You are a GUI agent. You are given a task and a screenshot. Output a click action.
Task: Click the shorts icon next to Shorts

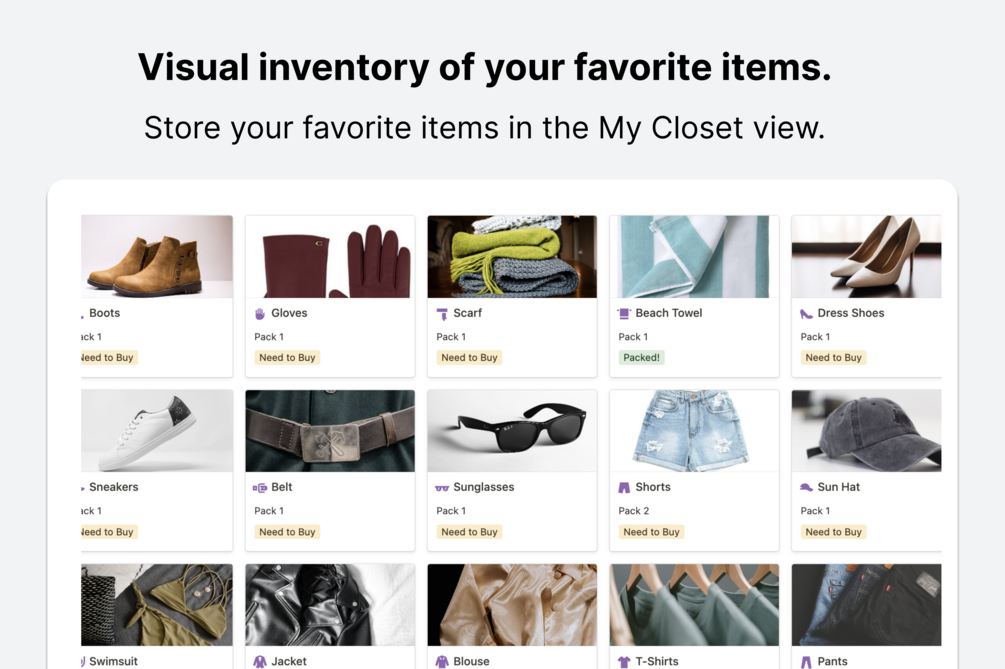click(x=624, y=488)
